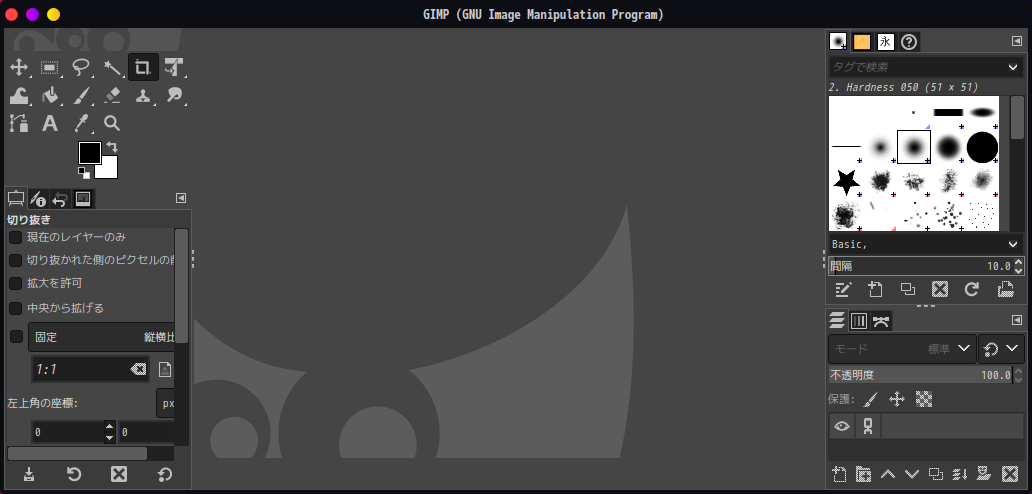Switch to the Undo History tab
Image resolution: width=1032 pixels, height=494 pixels.
(x=61, y=199)
